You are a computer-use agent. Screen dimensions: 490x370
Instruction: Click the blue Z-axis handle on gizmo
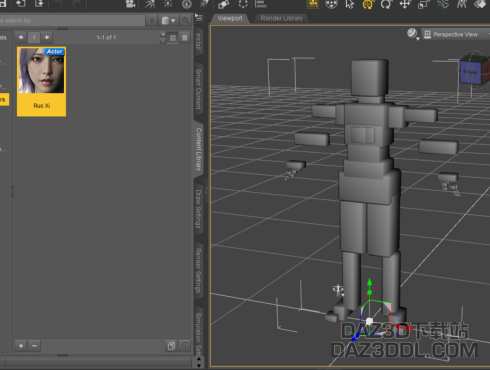355,338
